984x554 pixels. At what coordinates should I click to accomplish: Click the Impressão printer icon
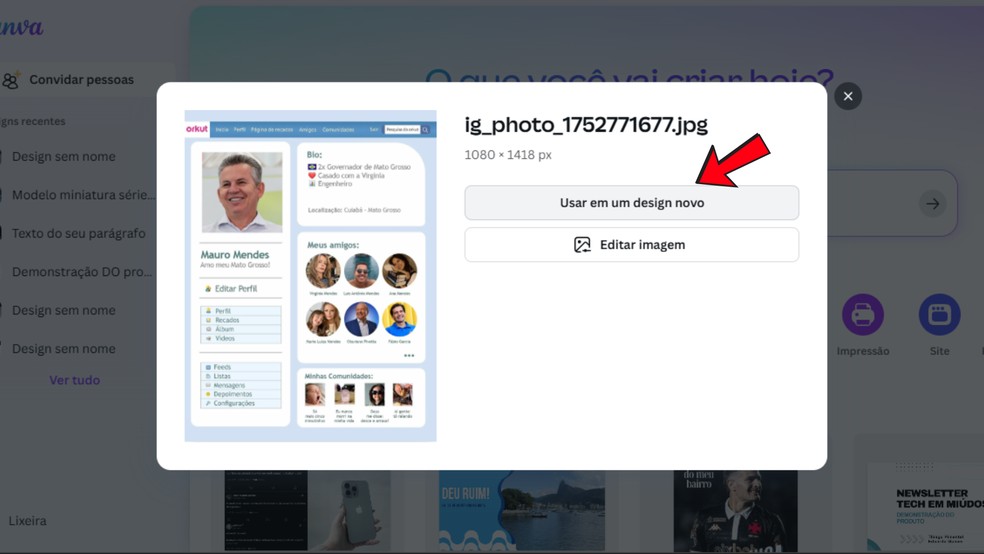pyautogui.click(x=863, y=314)
